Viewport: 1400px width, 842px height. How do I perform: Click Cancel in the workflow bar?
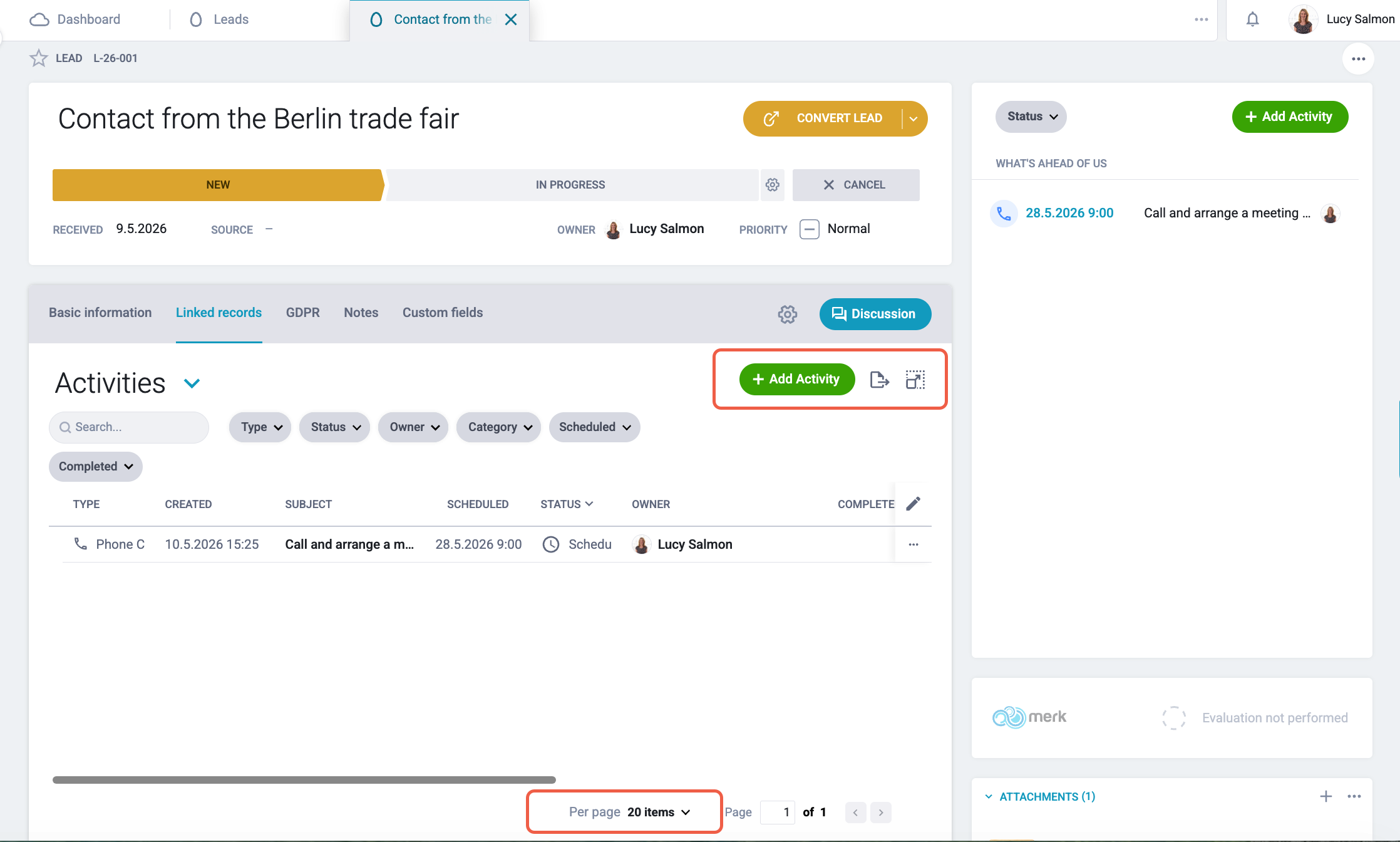pos(856,185)
